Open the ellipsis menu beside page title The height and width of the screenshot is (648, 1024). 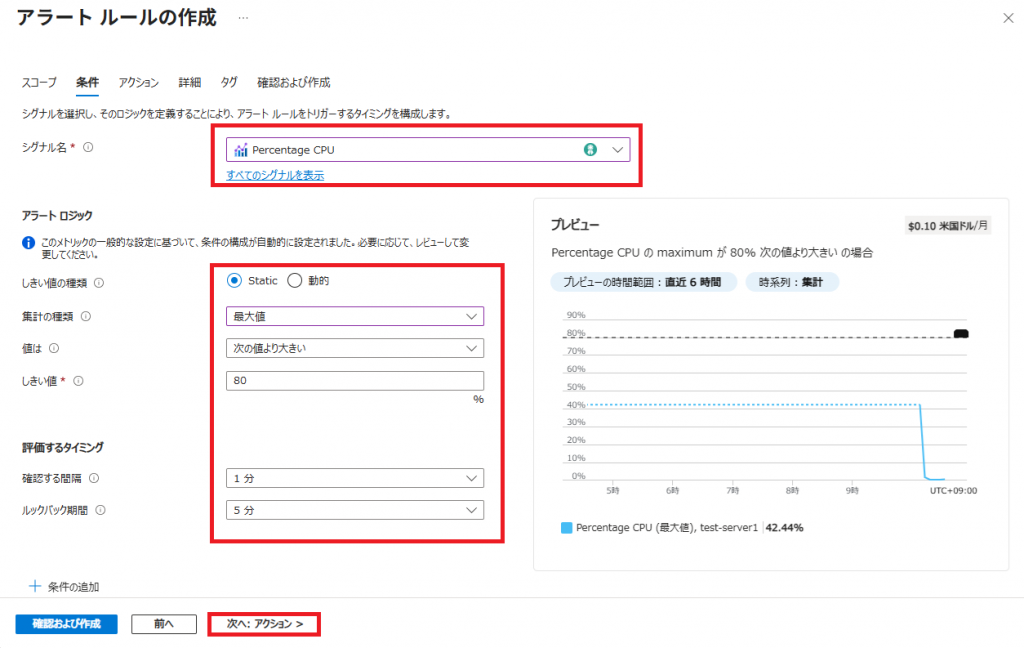[244, 19]
